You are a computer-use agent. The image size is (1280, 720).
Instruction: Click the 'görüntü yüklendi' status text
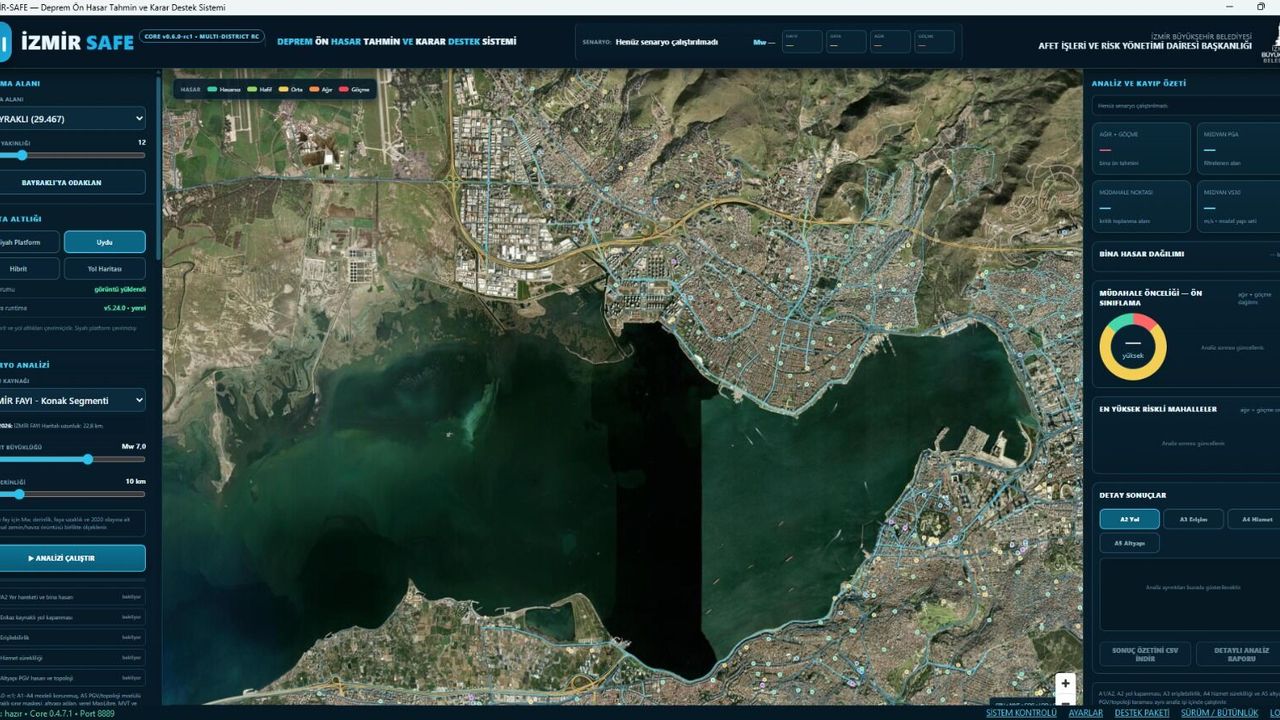(119, 289)
